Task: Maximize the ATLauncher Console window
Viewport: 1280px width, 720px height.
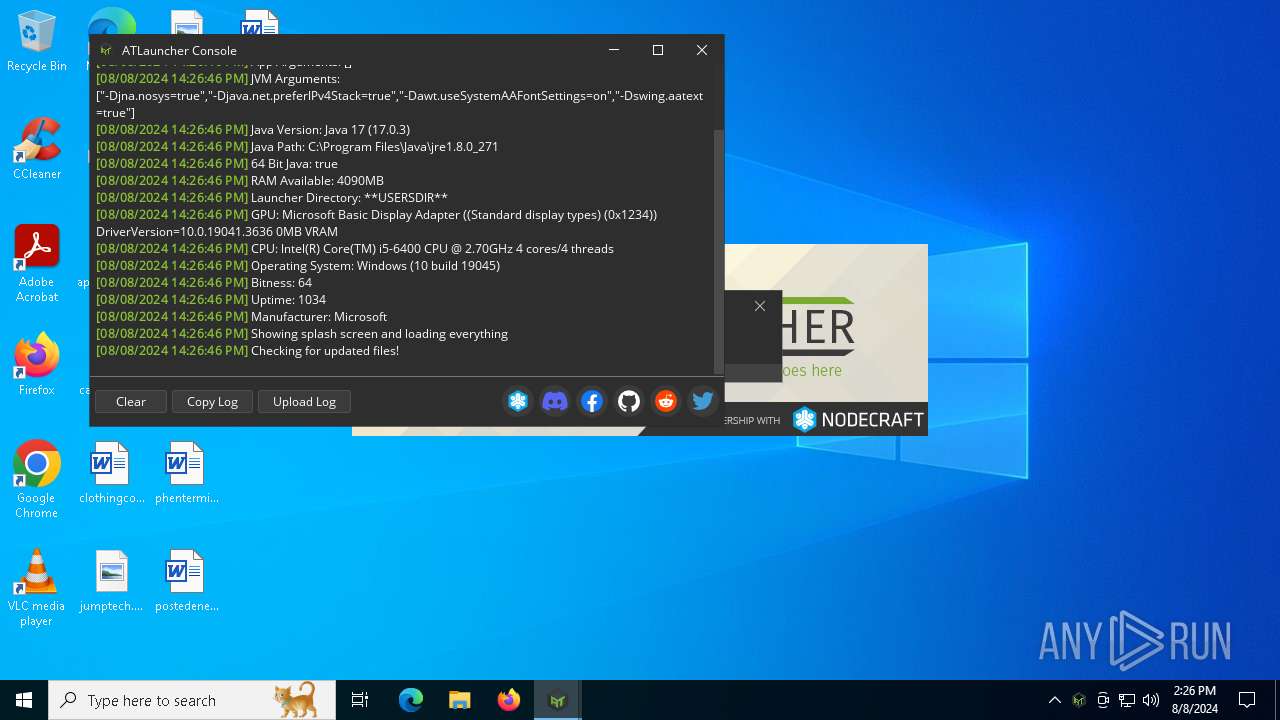Action: click(658, 50)
